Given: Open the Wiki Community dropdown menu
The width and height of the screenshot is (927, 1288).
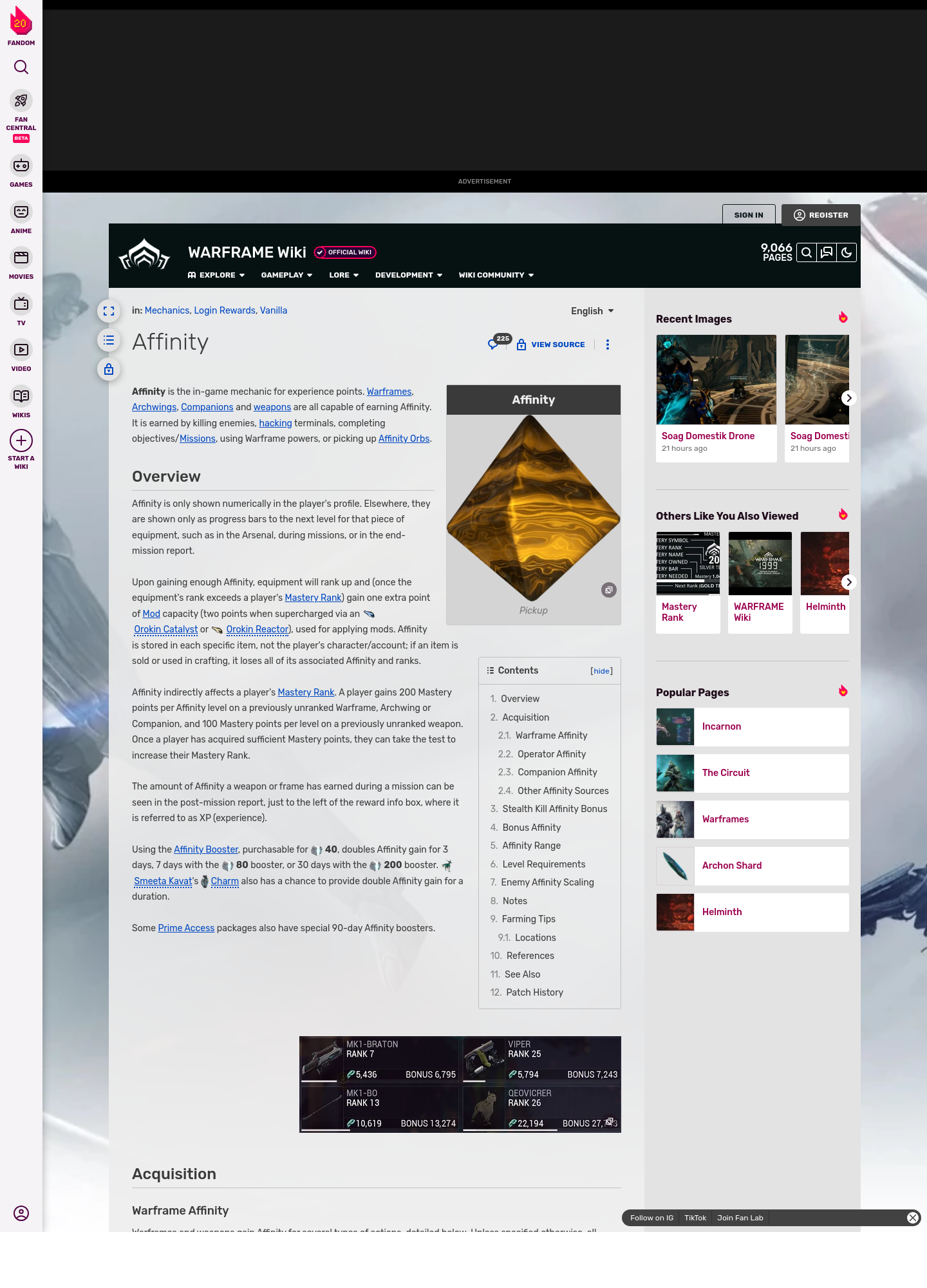Looking at the screenshot, I should pyautogui.click(x=496, y=275).
